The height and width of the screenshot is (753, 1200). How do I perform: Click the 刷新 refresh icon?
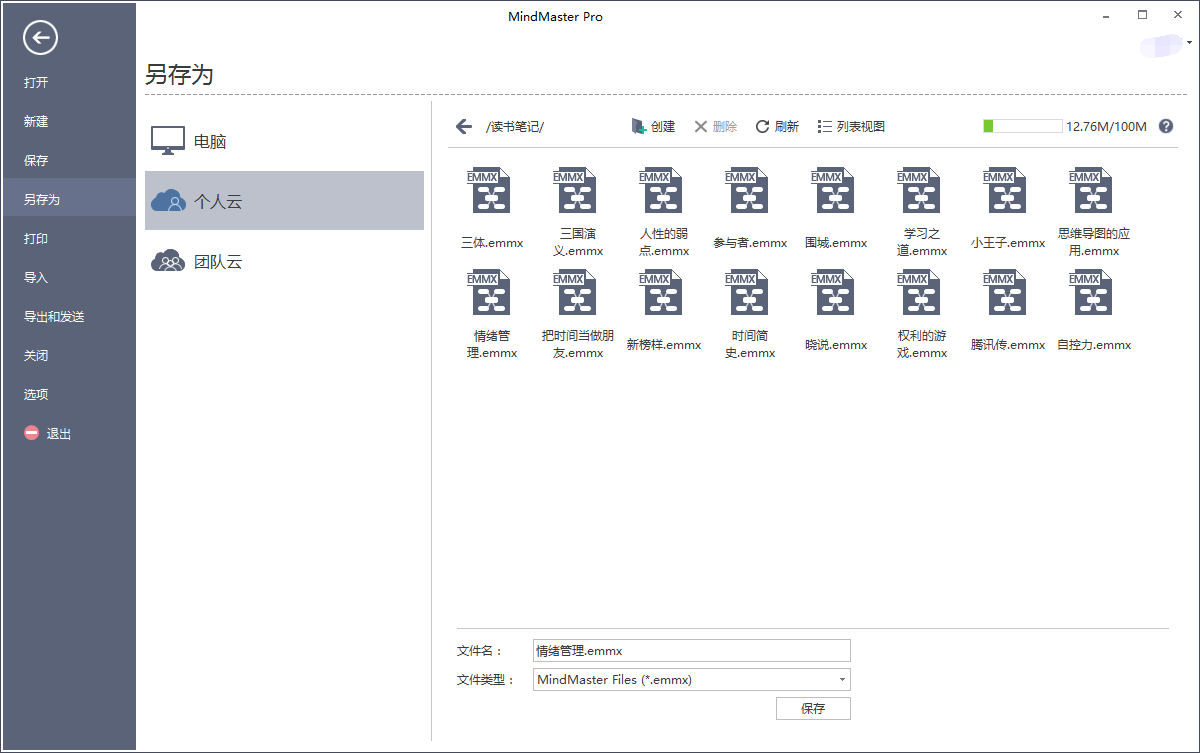[762, 126]
